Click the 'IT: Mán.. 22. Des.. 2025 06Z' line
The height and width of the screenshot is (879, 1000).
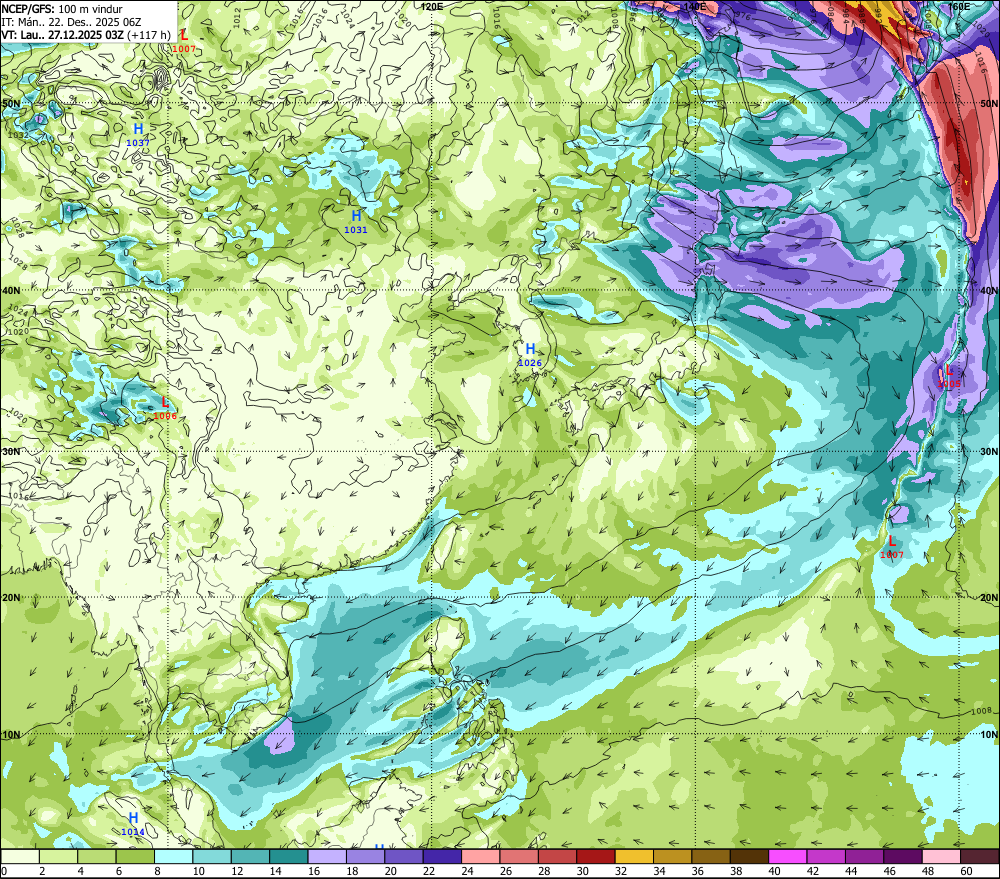[71, 22]
